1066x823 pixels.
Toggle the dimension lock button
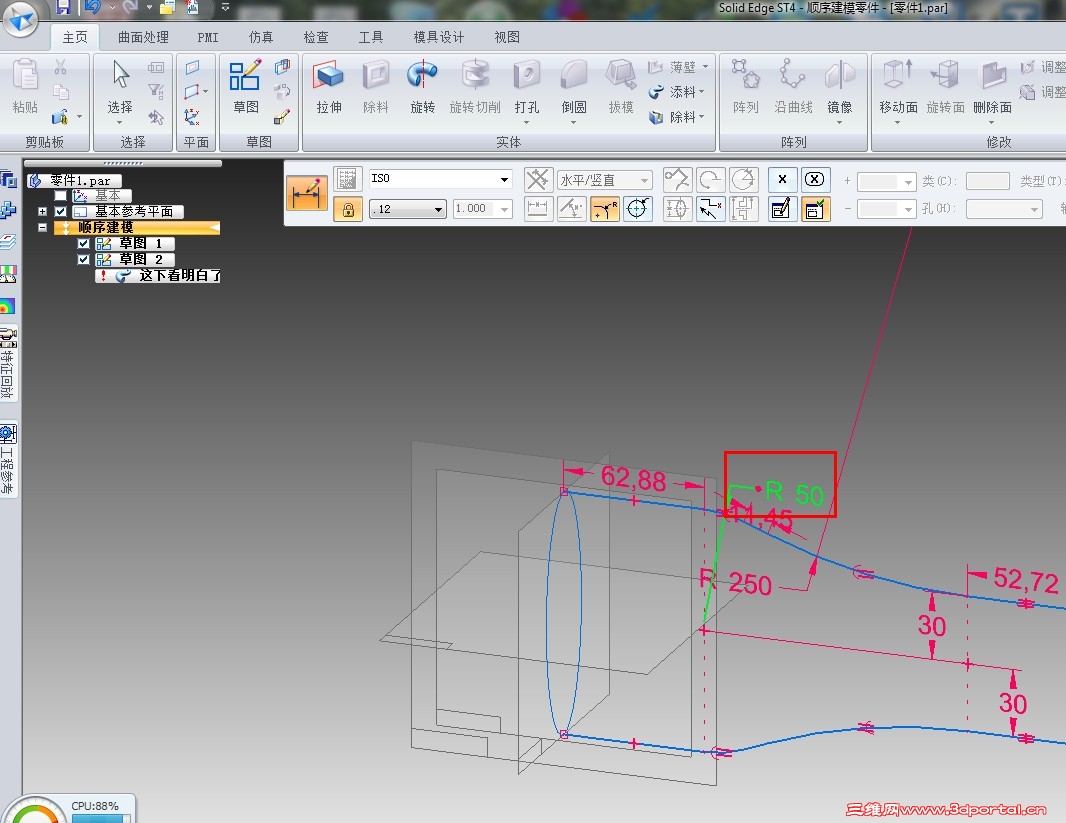click(347, 209)
